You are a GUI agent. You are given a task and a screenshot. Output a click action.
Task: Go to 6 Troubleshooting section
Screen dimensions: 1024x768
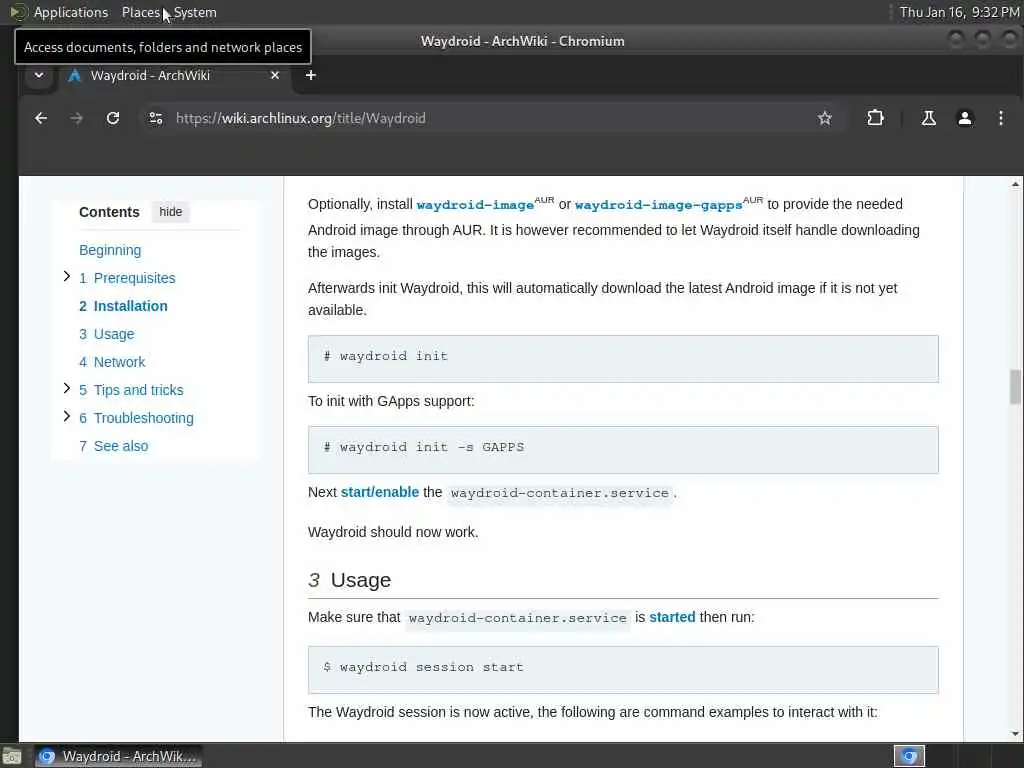tap(136, 419)
